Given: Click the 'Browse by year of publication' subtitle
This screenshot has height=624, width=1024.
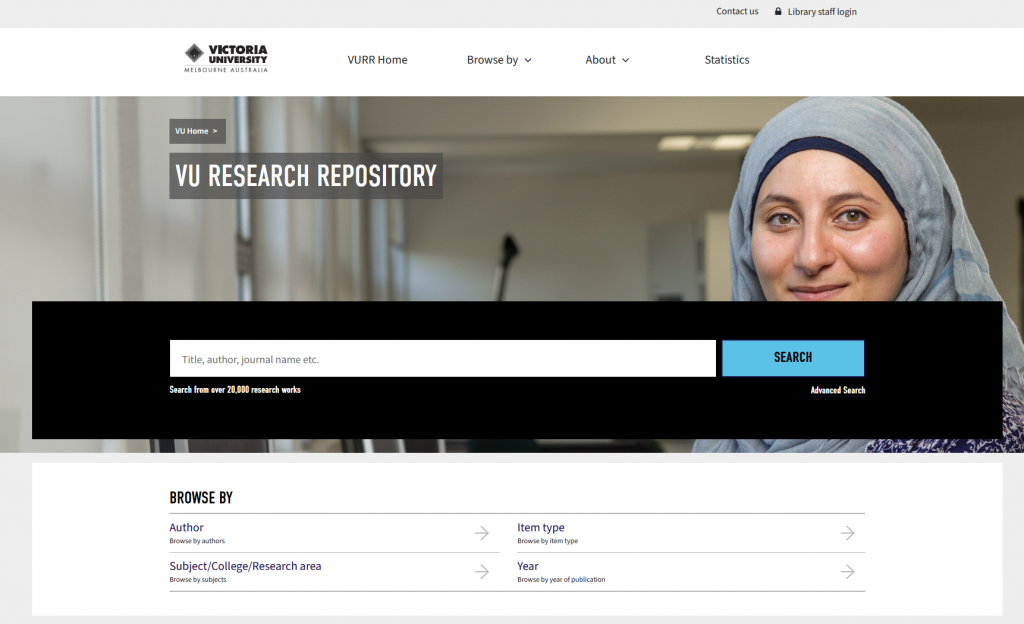Looking at the screenshot, I should click(561, 580).
